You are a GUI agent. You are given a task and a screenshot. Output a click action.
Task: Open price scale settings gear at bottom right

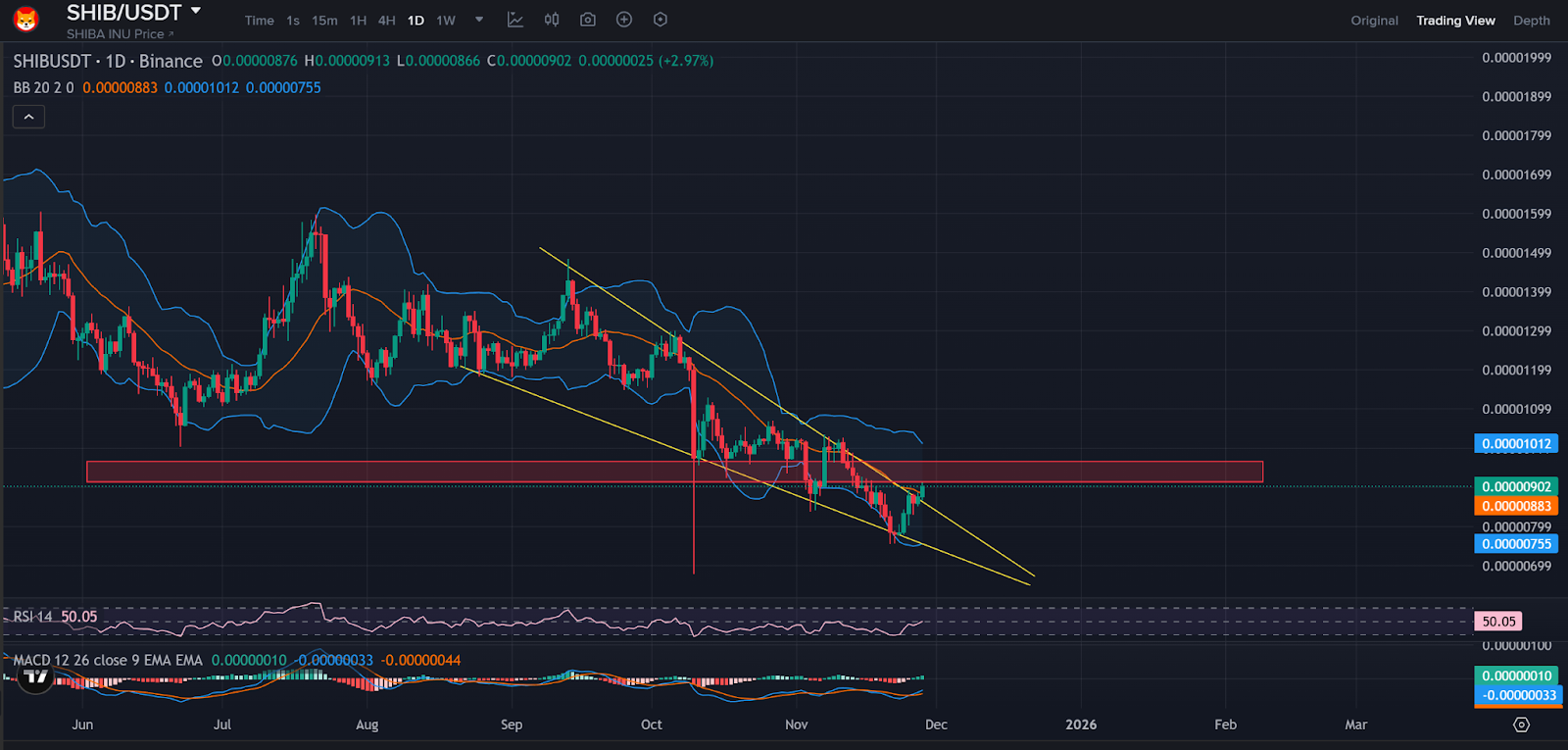click(1521, 725)
